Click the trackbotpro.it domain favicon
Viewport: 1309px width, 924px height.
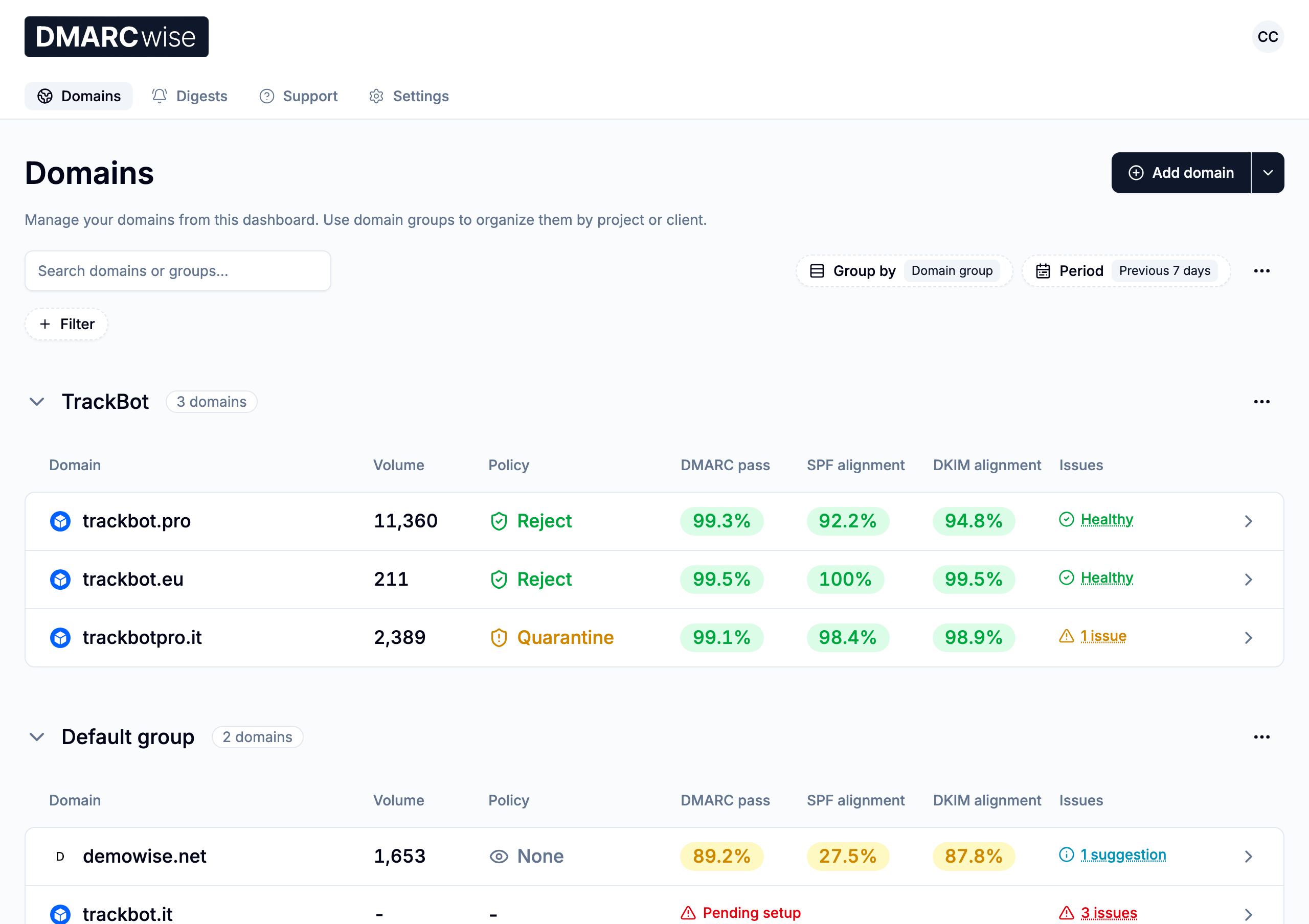(60, 637)
